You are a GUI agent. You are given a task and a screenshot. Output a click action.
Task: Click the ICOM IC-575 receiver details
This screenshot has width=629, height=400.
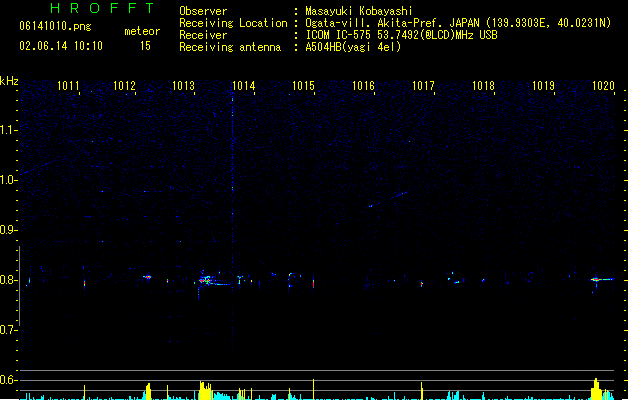click(402, 35)
